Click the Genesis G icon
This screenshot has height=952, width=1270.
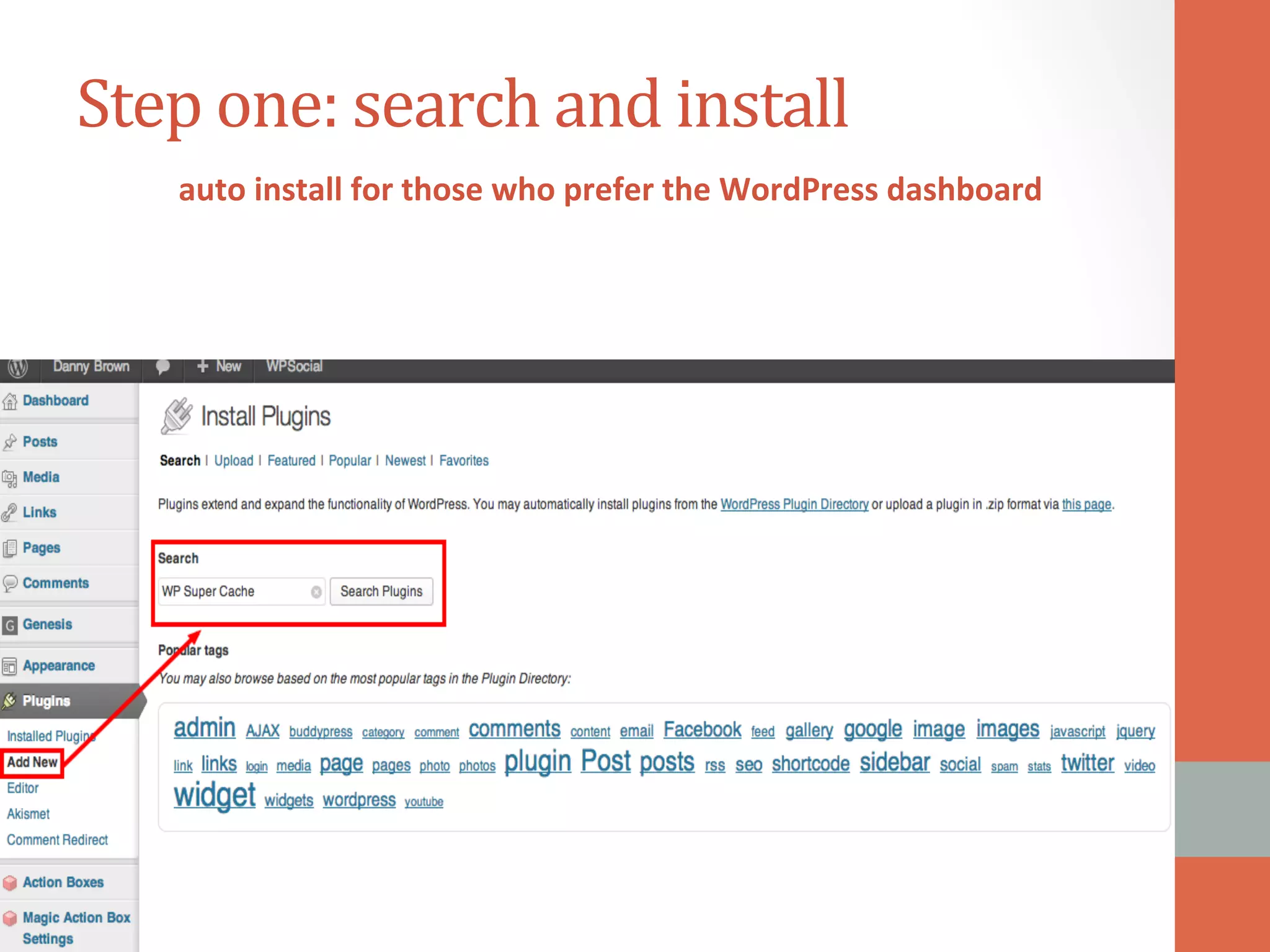coord(10,625)
